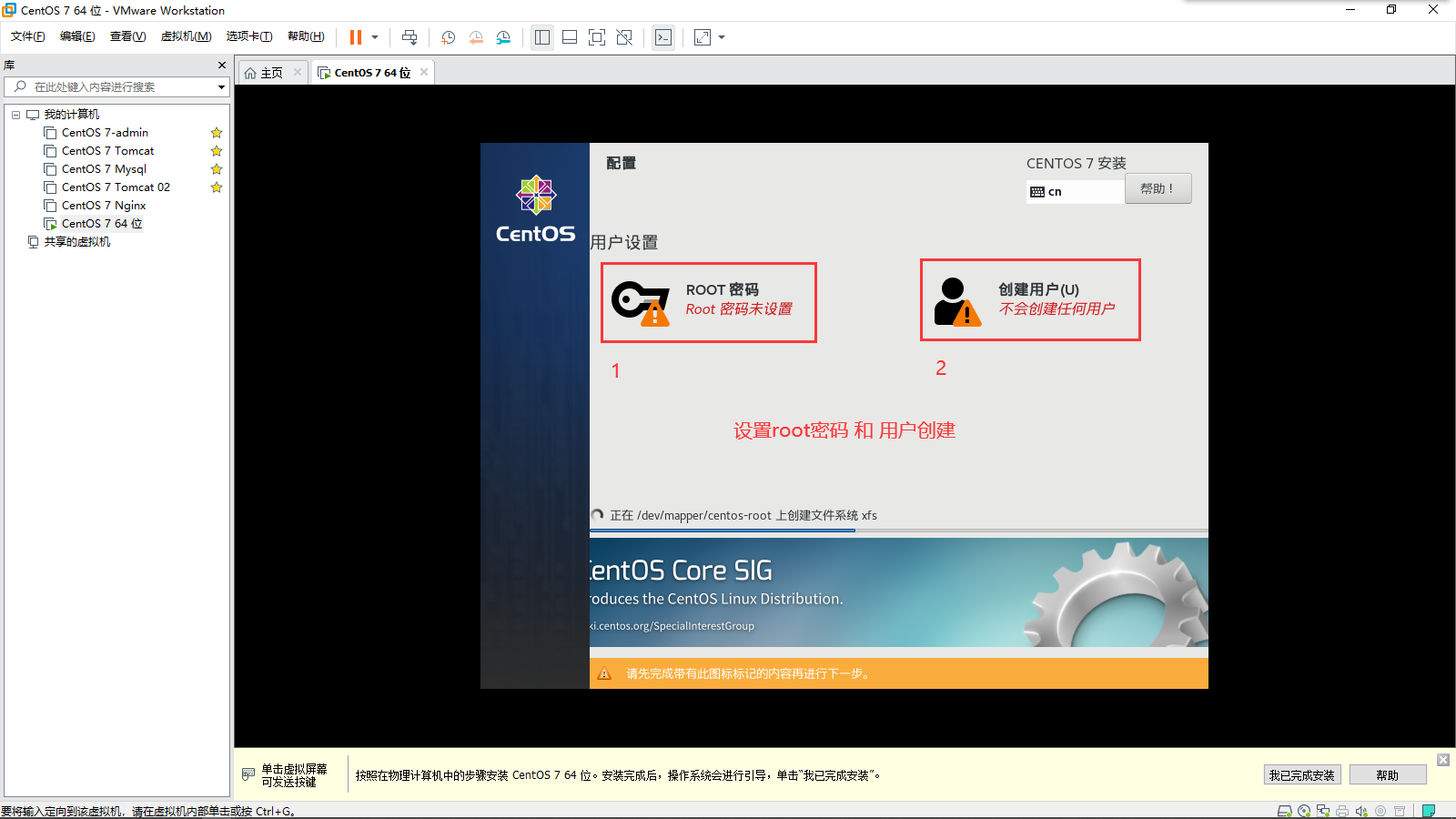Select CentOS 7 Mysql in the library
The width and height of the screenshot is (1456, 819).
[104, 169]
